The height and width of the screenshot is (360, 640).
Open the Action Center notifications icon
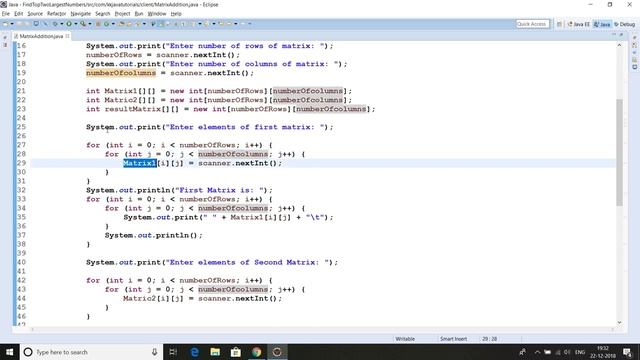click(x=627, y=352)
